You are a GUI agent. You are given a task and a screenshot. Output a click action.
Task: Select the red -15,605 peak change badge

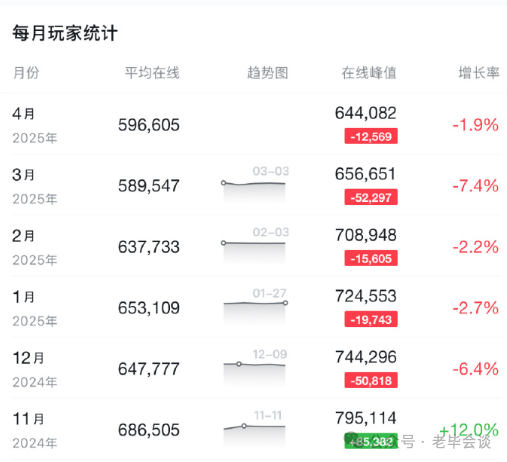371,258
